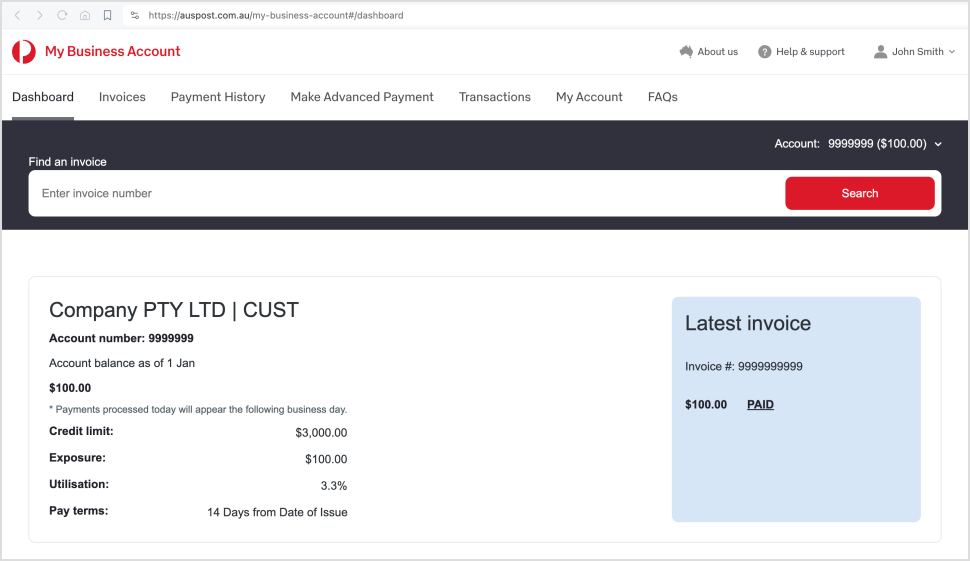
Task: Go back with browser back arrow
Action: (17, 15)
